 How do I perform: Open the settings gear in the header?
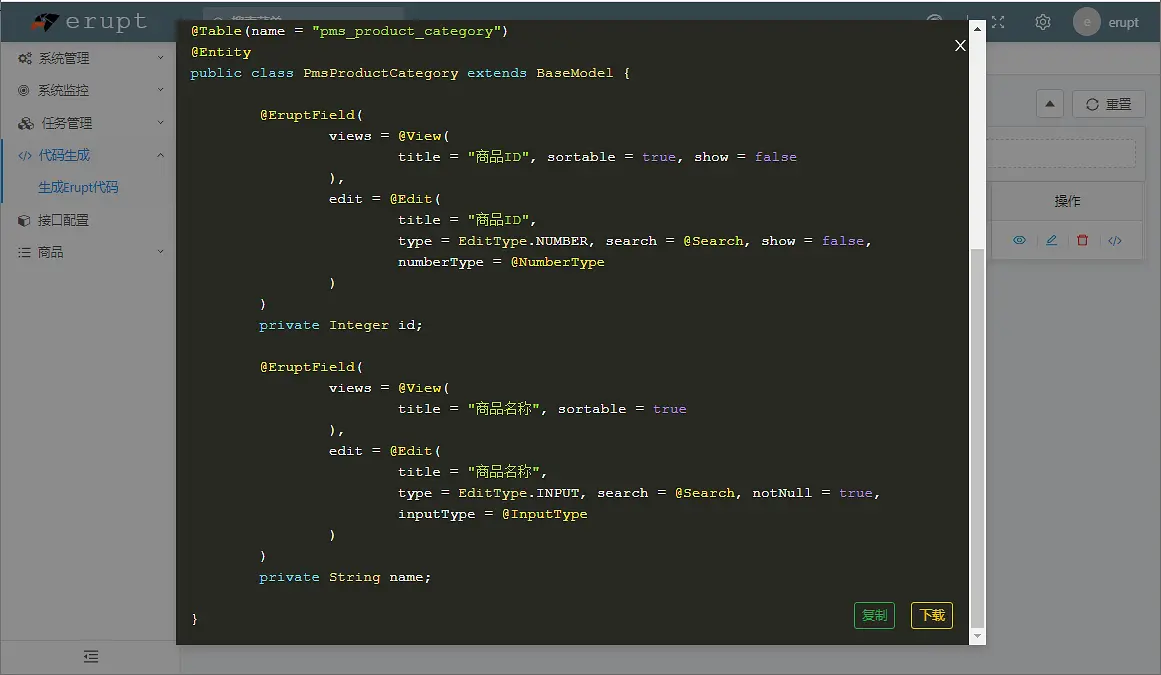tap(1043, 22)
